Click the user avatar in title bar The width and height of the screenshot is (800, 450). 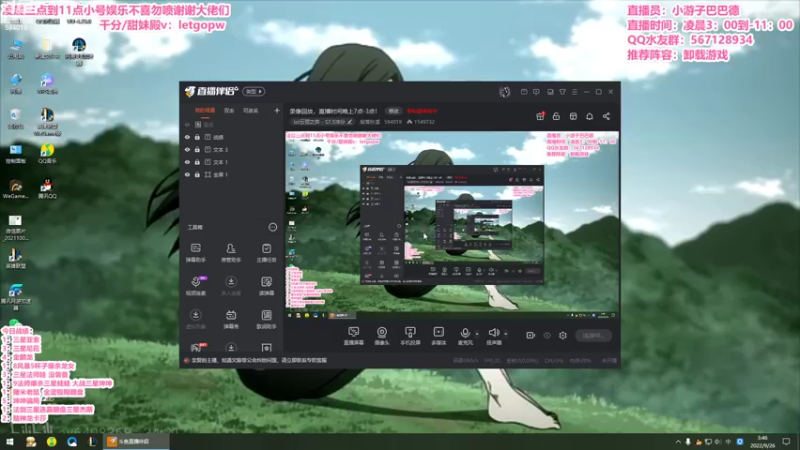tap(505, 92)
